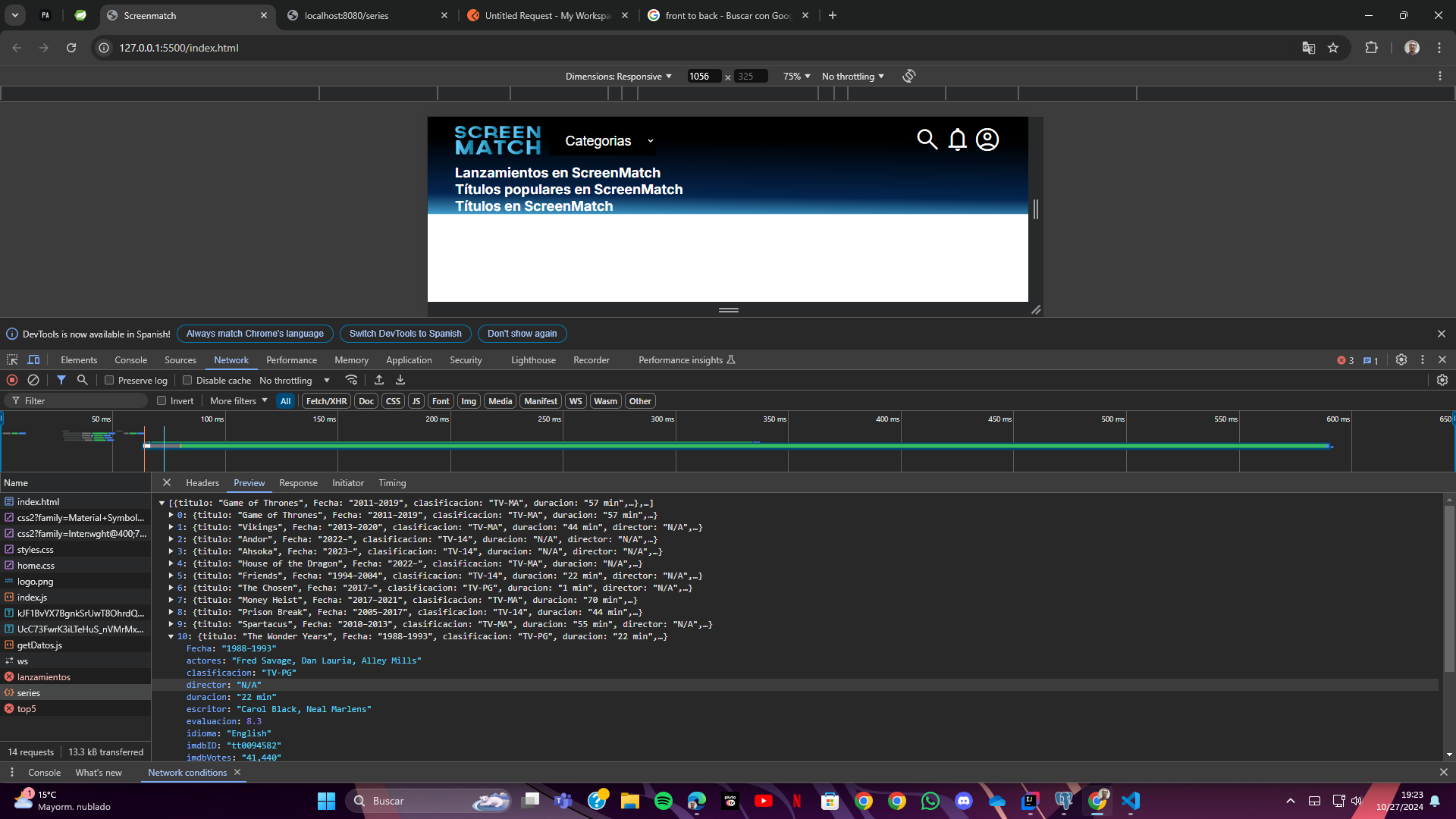Screen dimensions: 1456x819
Task: Open the device toolbar No throttling dropdown
Action: 853,77
